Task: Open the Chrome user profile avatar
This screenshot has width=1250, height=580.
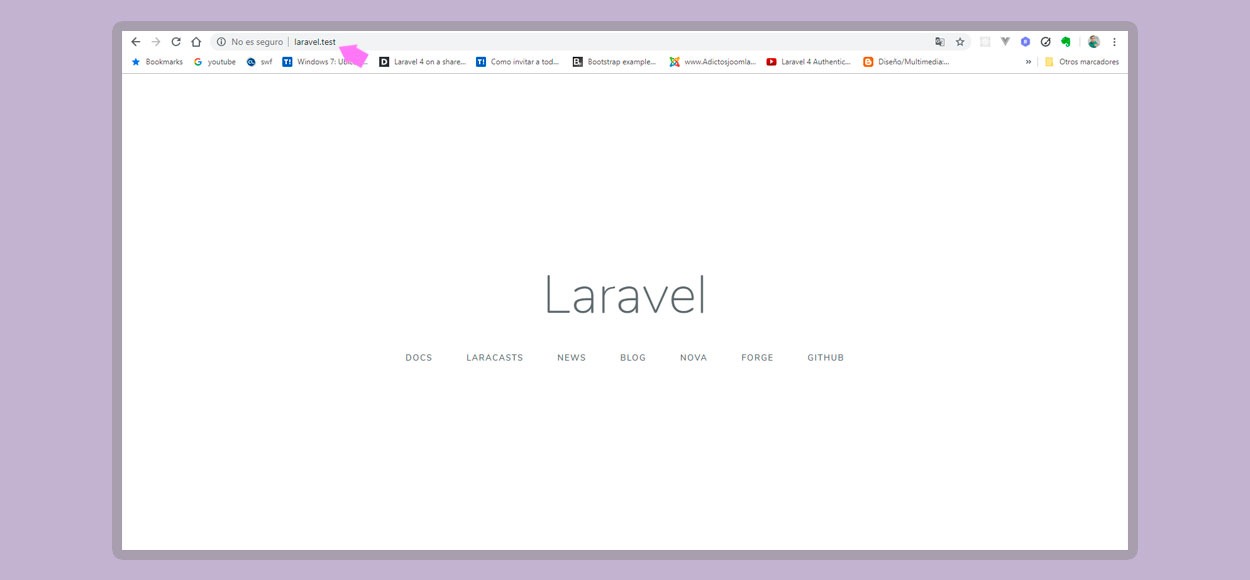Action: click(1094, 42)
